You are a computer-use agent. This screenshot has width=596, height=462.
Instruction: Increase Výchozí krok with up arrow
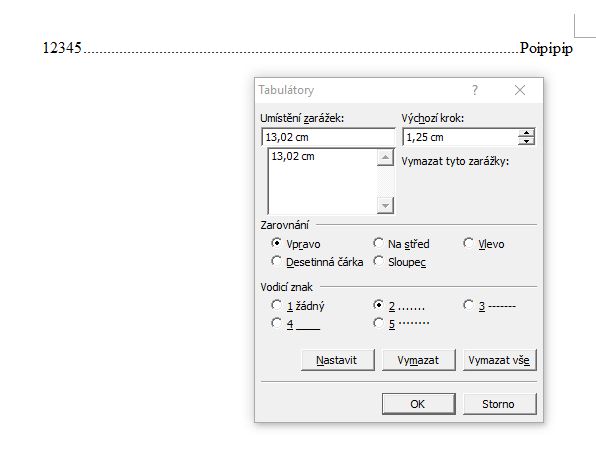point(526,133)
